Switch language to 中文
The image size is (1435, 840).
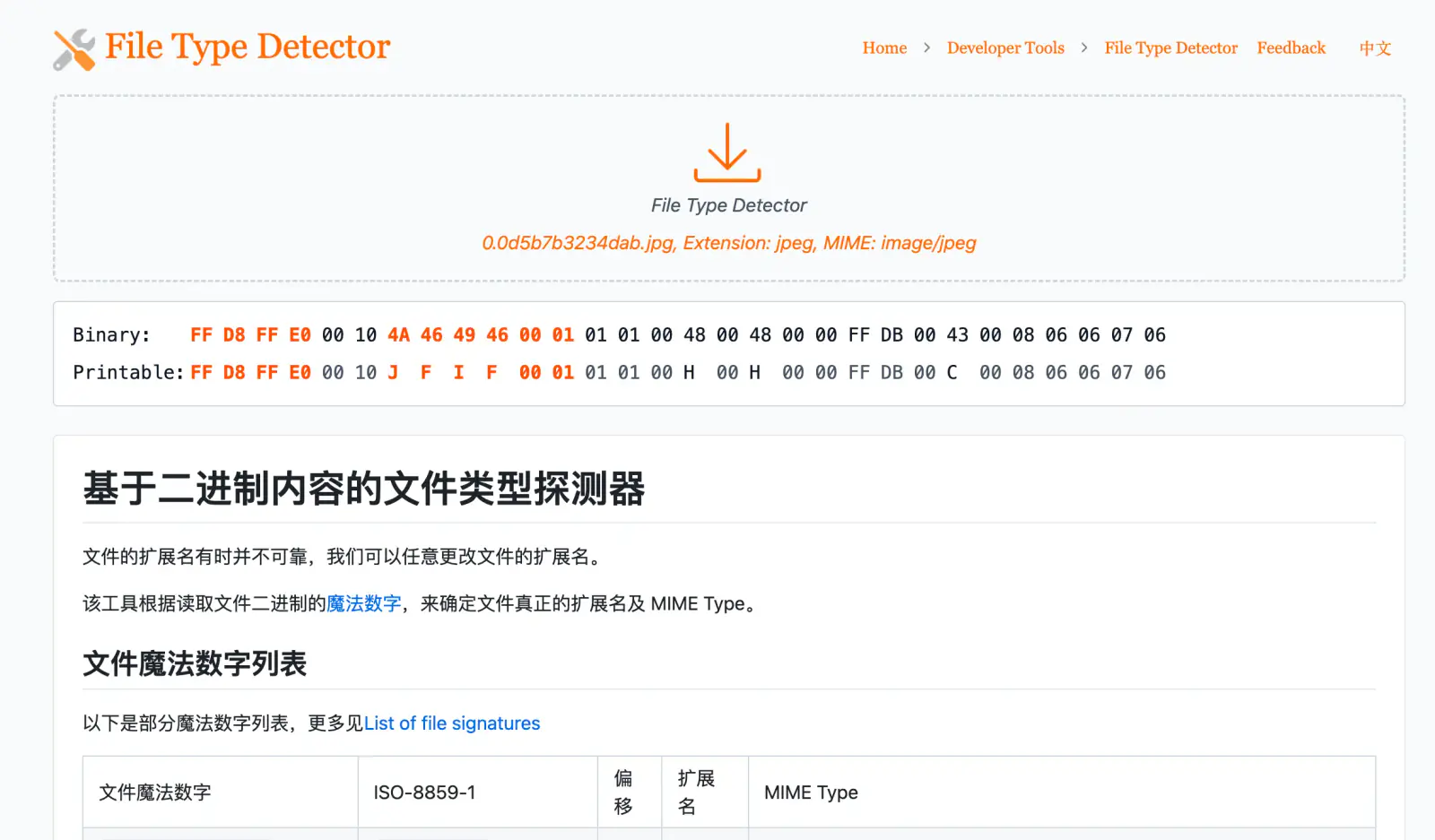(1375, 48)
